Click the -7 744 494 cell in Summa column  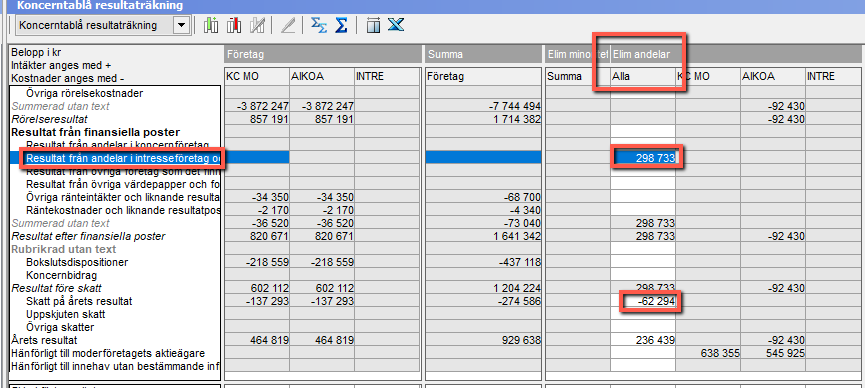483,106
